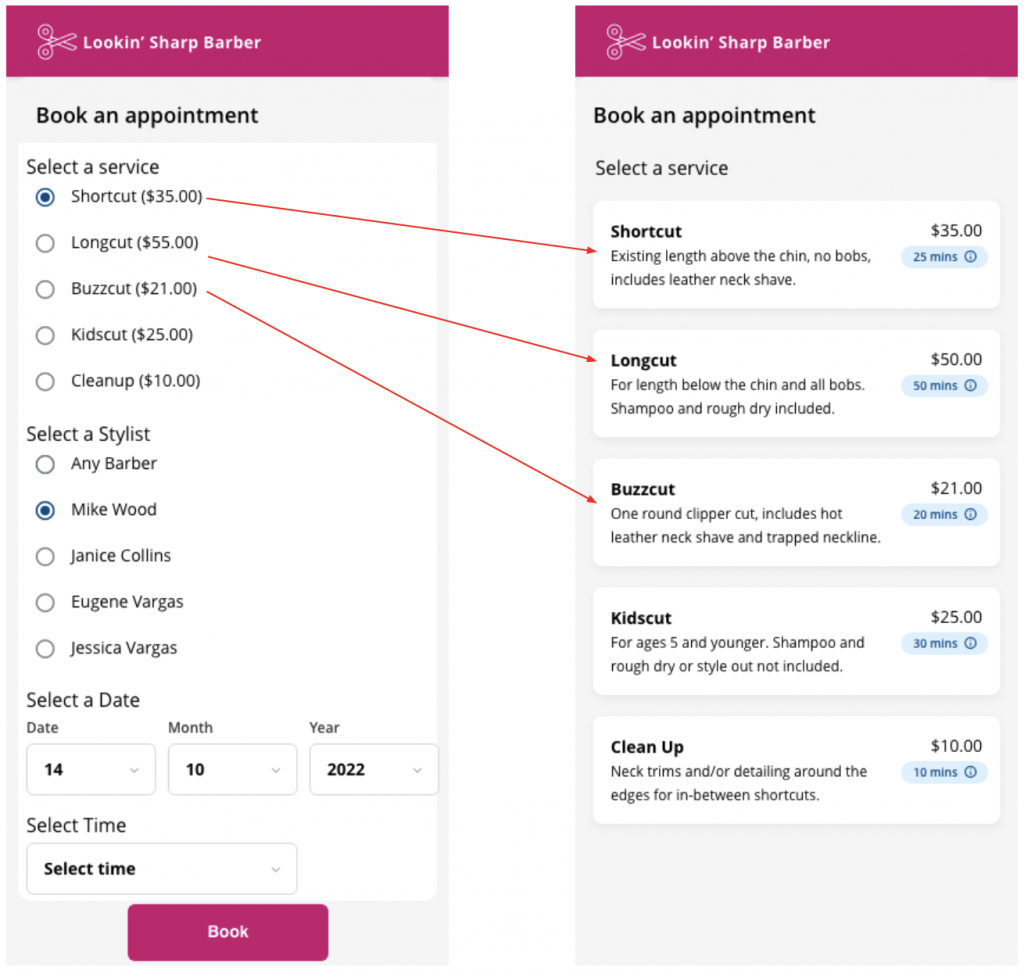The width and height of the screenshot is (1024, 974).
Task: Pick the Any Barber stylist option
Action: (45, 464)
